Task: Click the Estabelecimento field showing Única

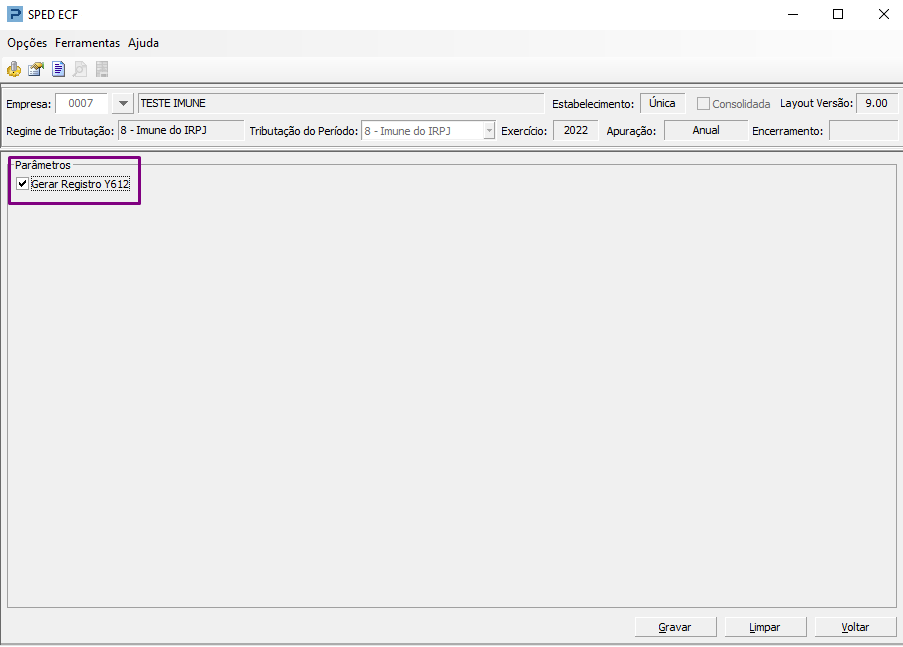Action: pyautogui.click(x=662, y=104)
